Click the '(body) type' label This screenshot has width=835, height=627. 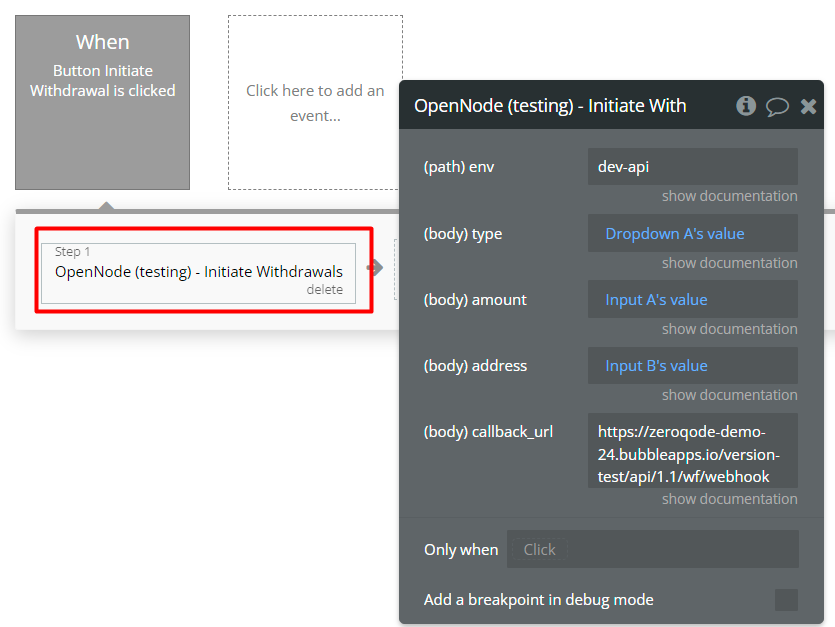coord(463,234)
